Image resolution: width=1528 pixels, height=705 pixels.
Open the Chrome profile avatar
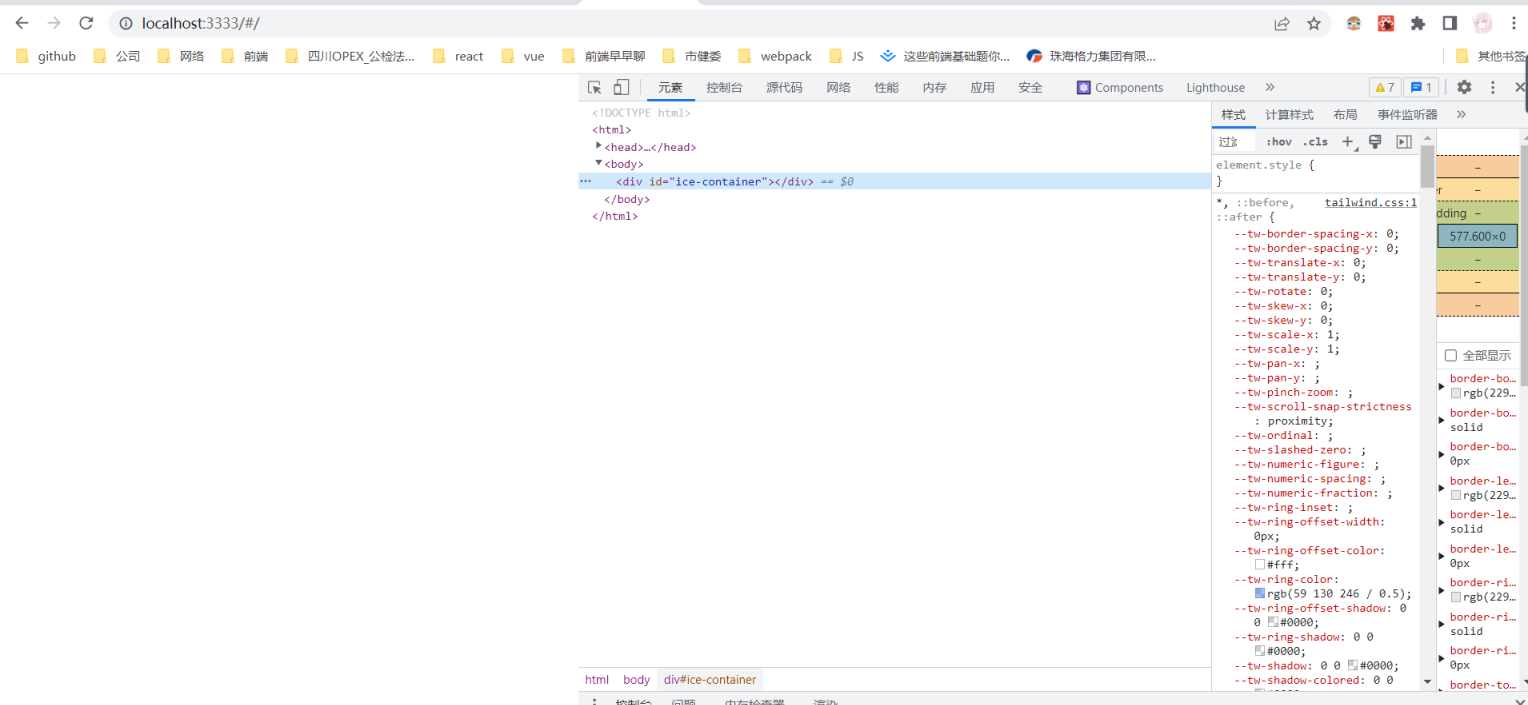pyautogui.click(x=1482, y=23)
